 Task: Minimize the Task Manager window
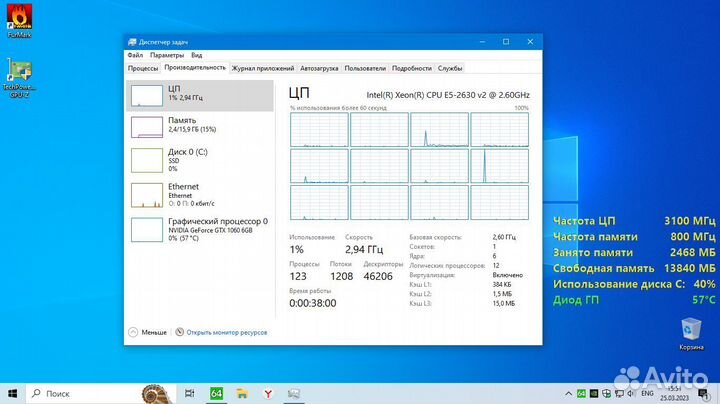point(482,42)
